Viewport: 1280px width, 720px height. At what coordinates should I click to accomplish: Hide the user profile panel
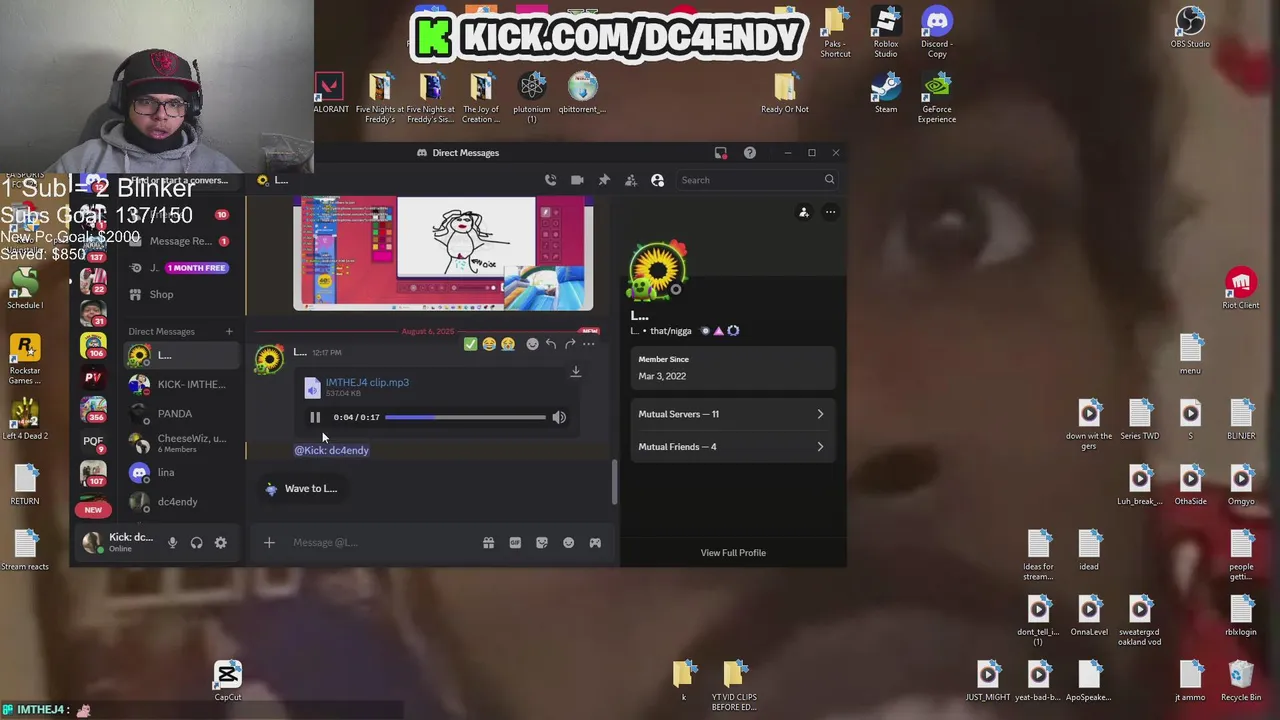[657, 180]
